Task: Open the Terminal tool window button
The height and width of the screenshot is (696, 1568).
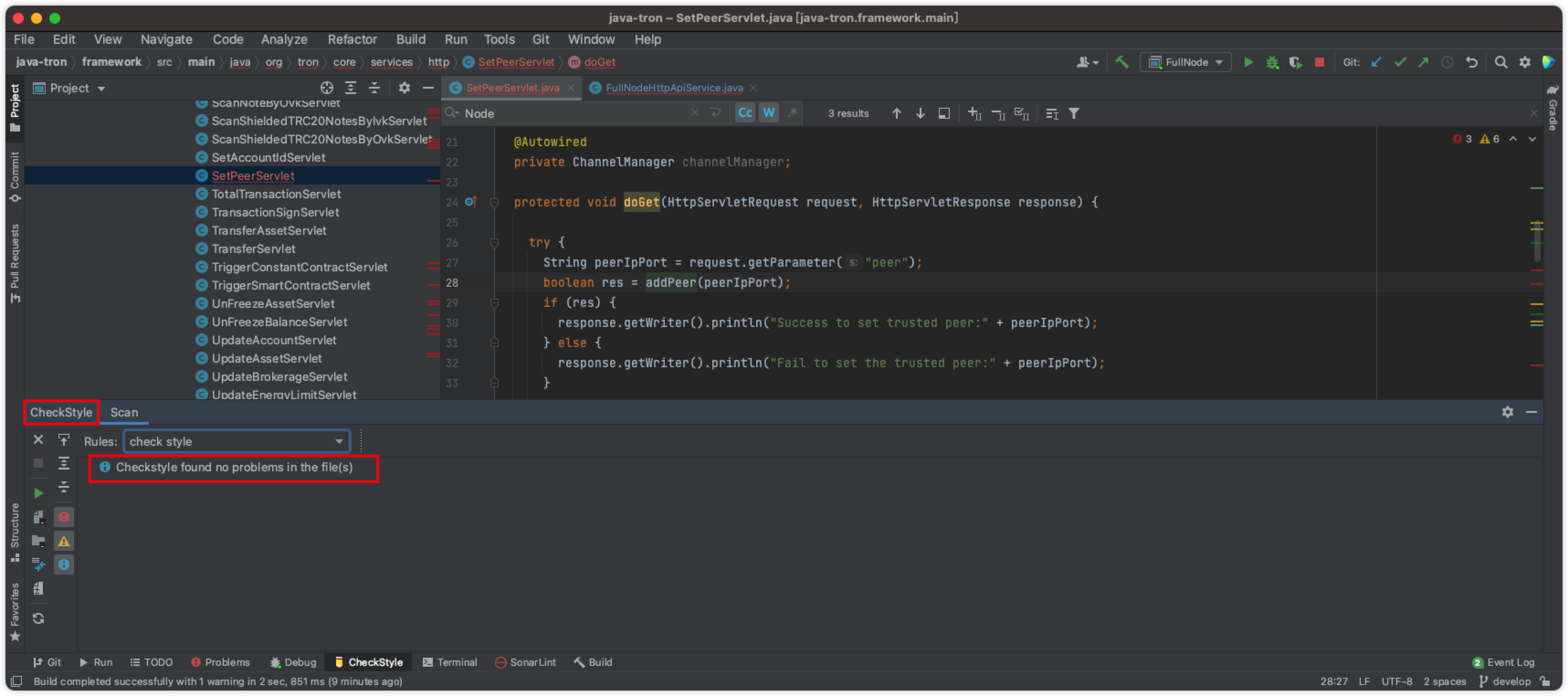Action: coord(450,662)
